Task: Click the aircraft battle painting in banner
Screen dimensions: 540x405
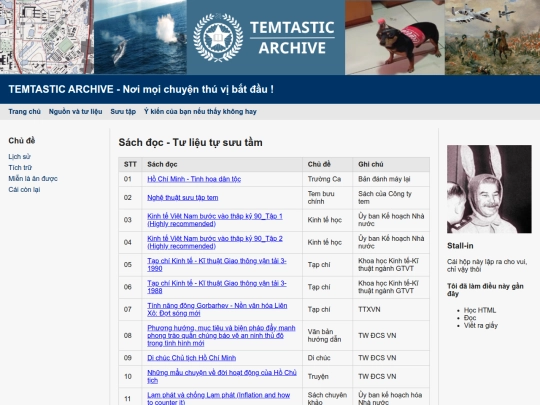Action: coord(492,37)
